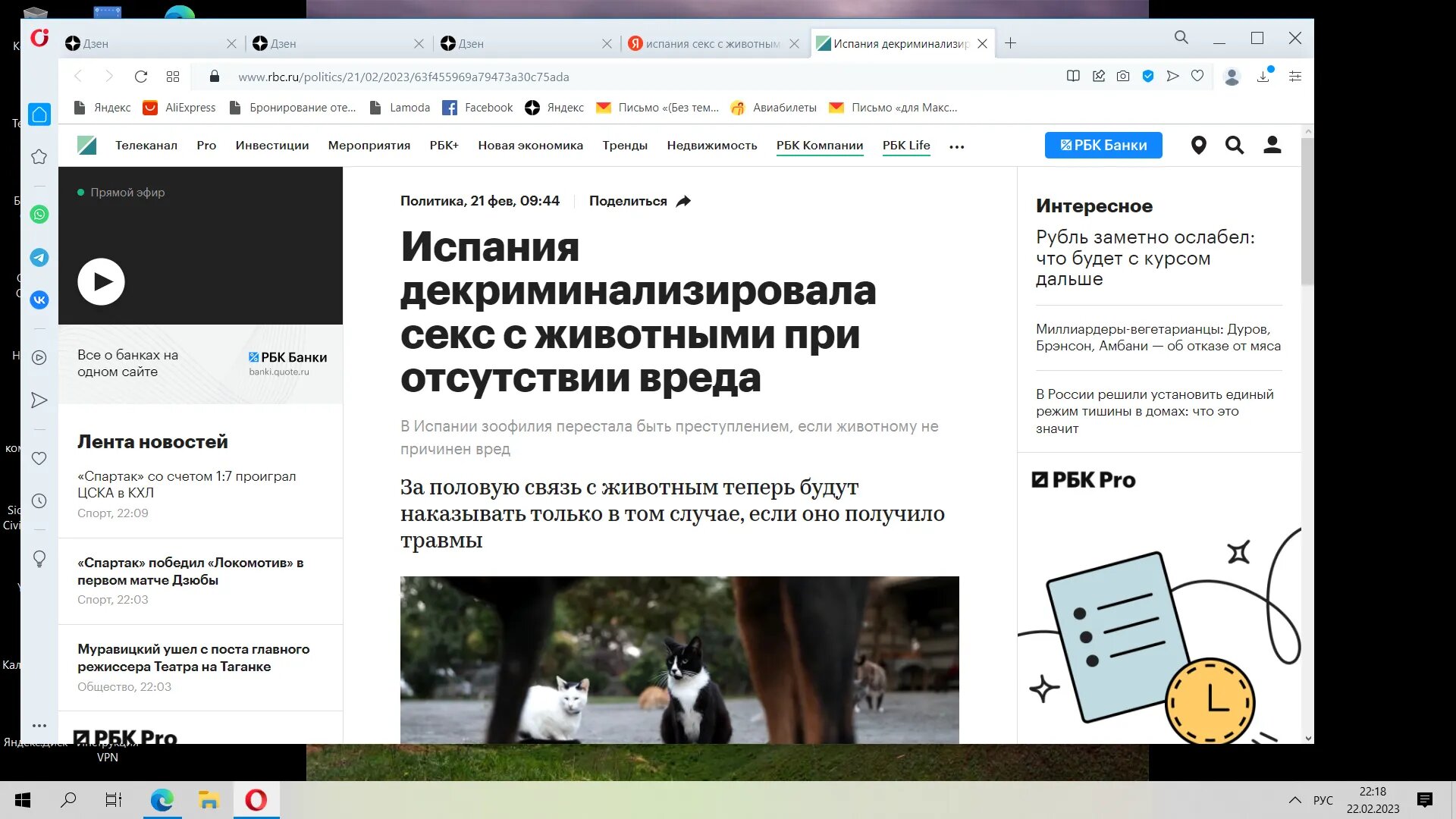This screenshot has width=1456, height=819.
Task: Click RBC location pin icon
Action: tap(1198, 146)
